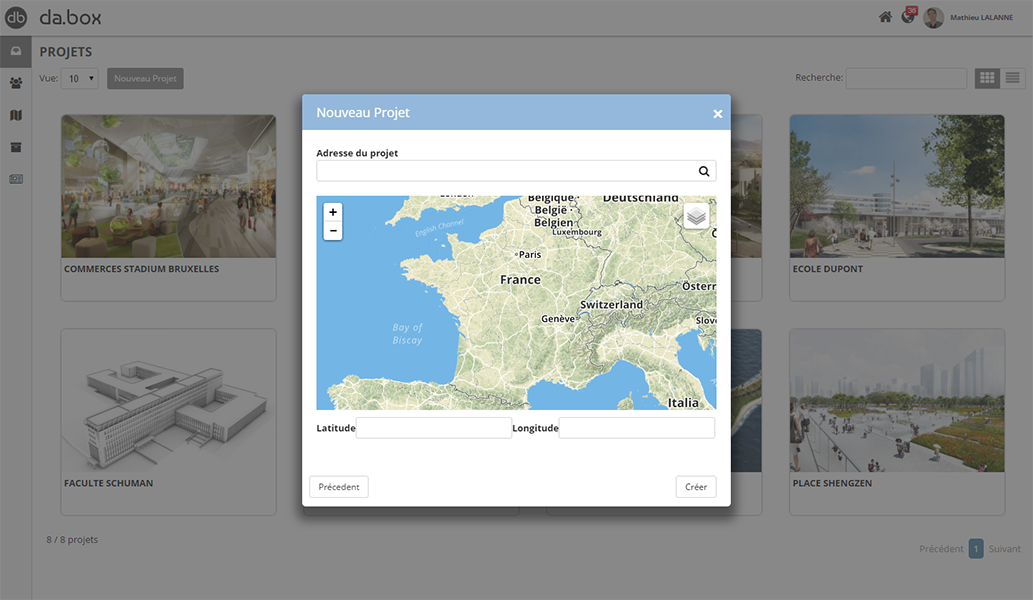The image size is (1033, 600).
Task: Open Faculte Schuman project thumbnail
Action: (x=169, y=400)
